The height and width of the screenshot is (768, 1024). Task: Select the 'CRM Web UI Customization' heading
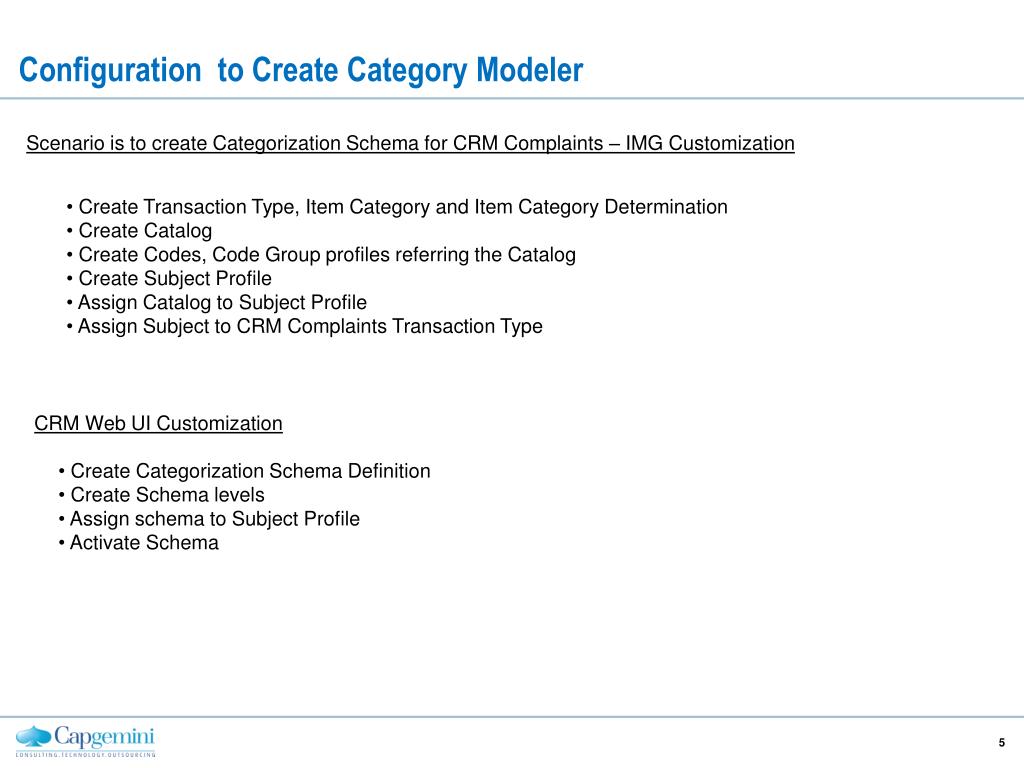point(158,423)
